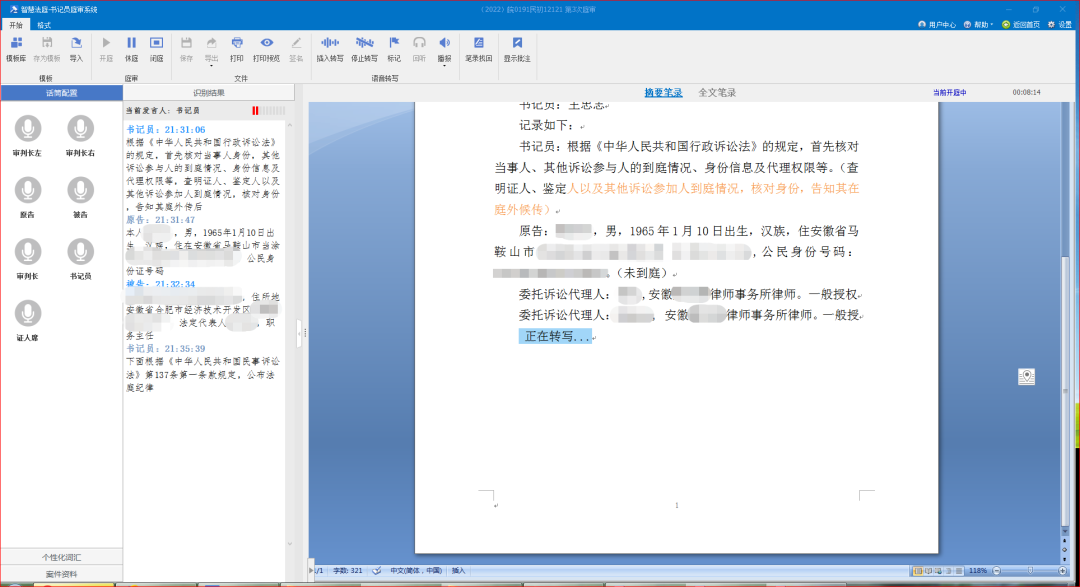This screenshot has height=587, width=1080.
Task: Open the 用户中心 user center
Action: [937, 25]
